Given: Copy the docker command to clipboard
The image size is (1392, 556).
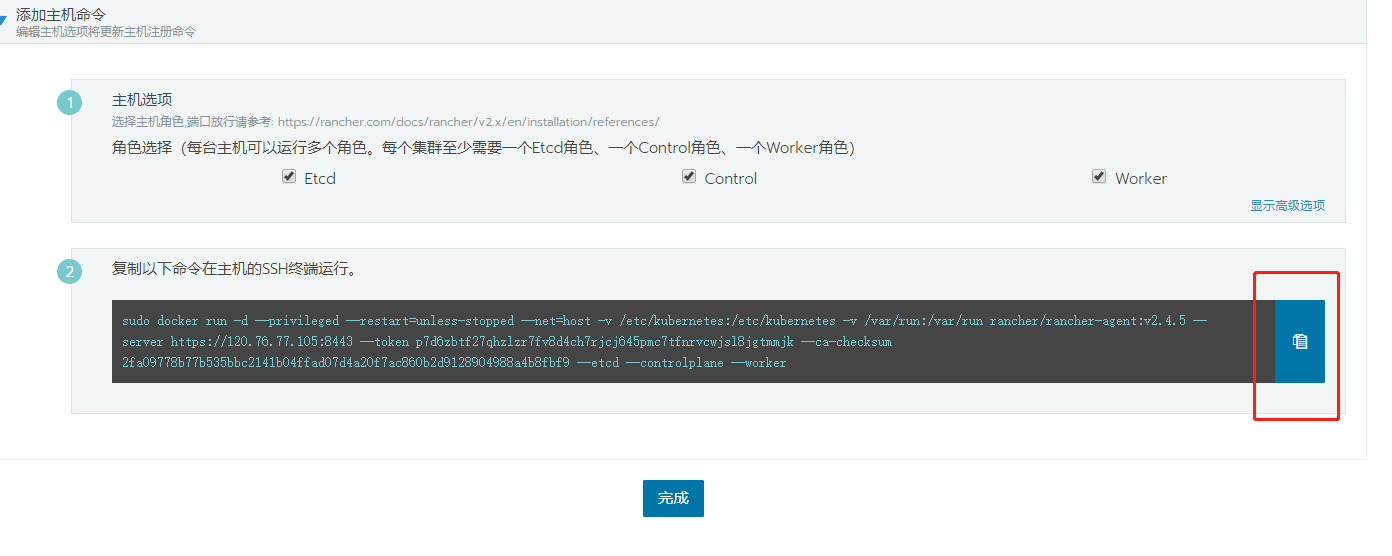Looking at the screenshot, I should (1299, 341).
